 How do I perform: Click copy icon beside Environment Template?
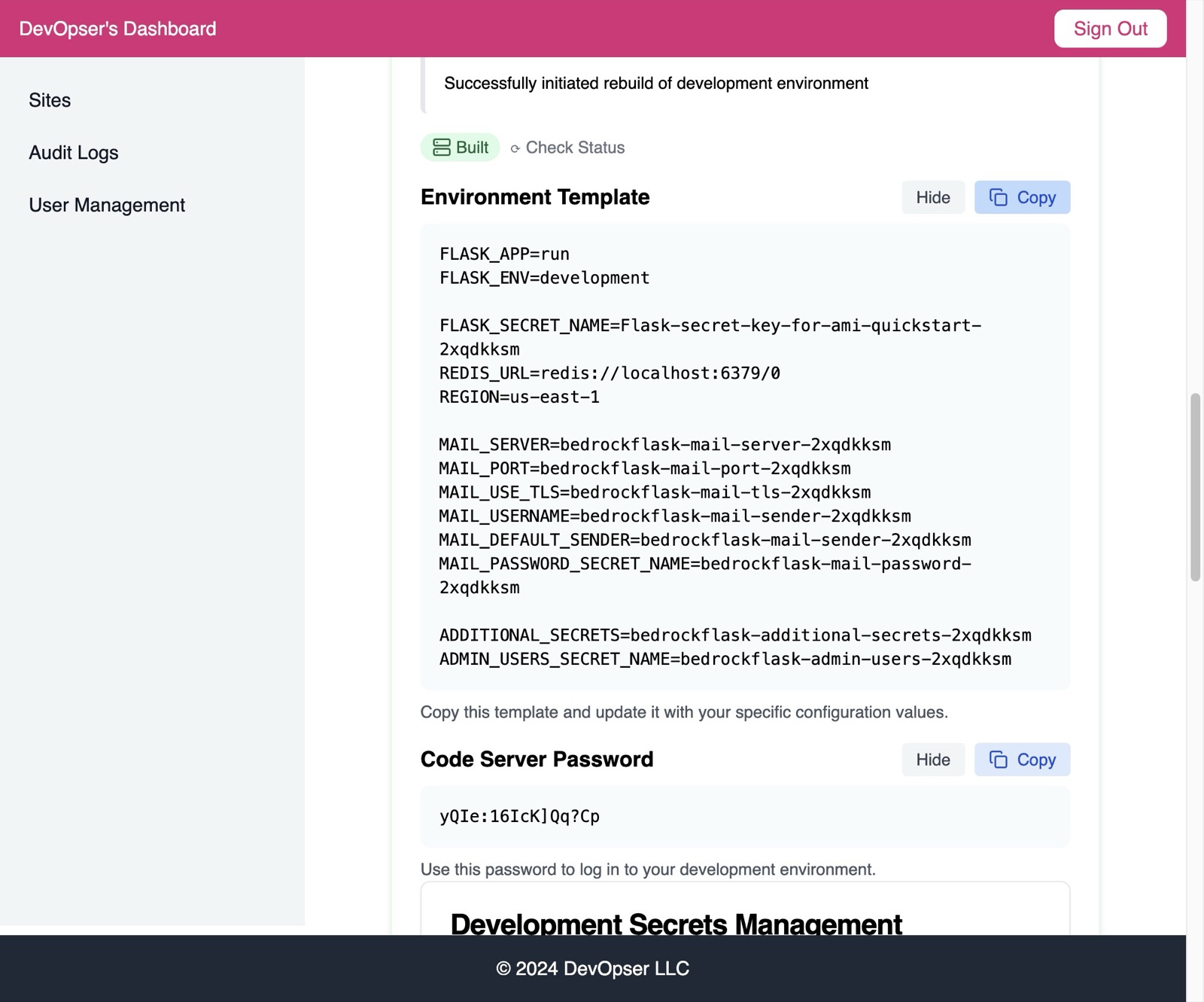tap(999, 197)
